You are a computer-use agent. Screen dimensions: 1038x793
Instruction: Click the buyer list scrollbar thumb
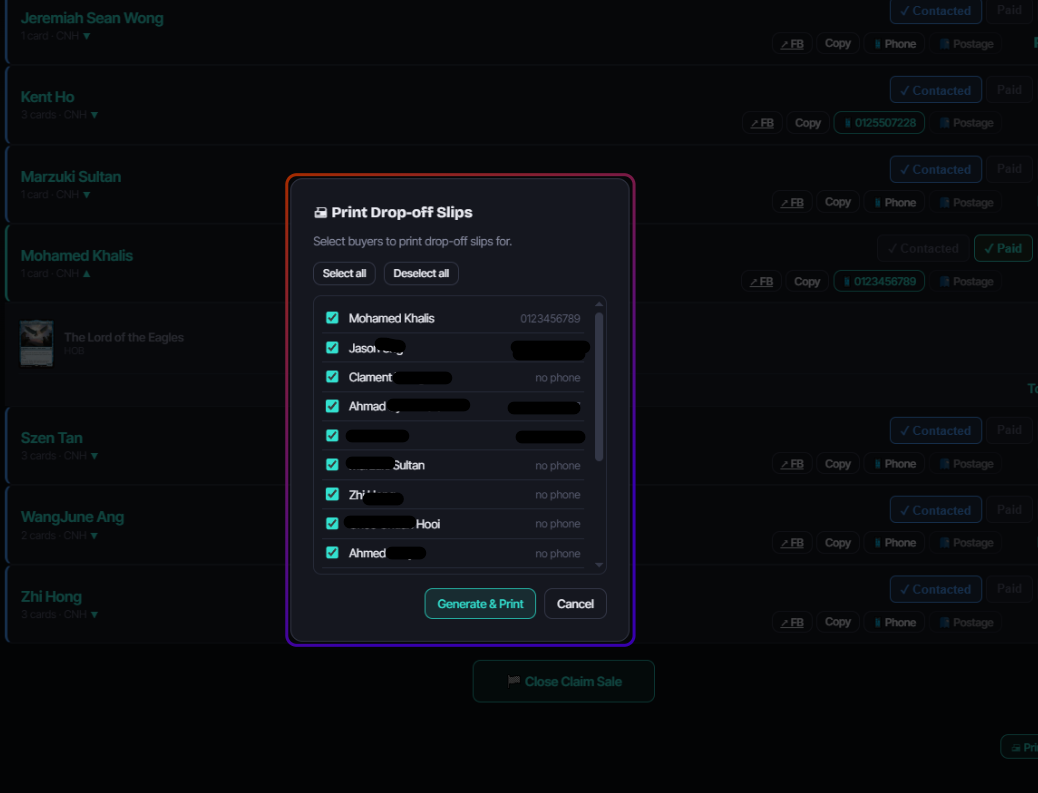[x=599, y=386]
